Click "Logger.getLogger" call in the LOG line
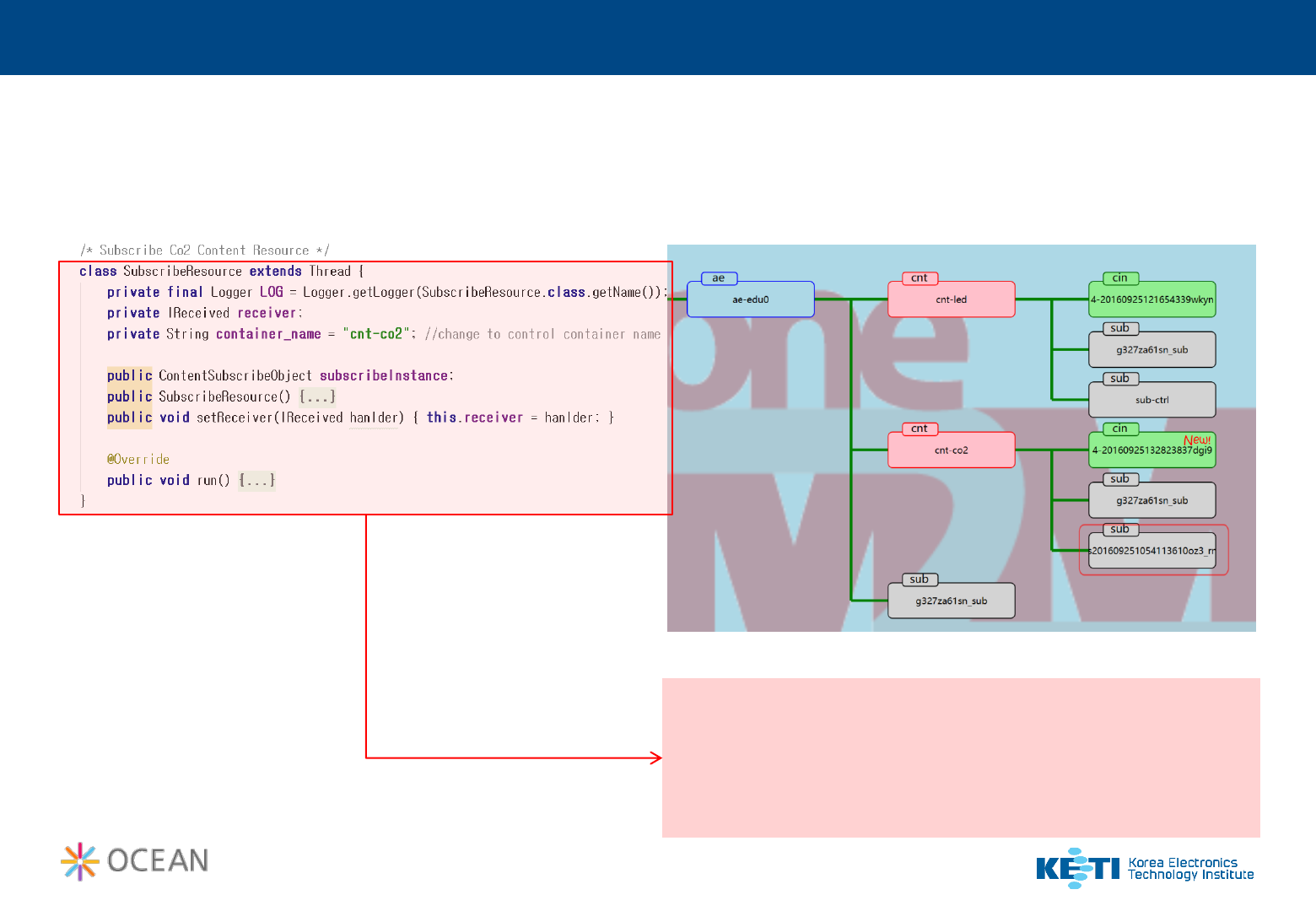 pyautogui.click(x=359, y=293)
